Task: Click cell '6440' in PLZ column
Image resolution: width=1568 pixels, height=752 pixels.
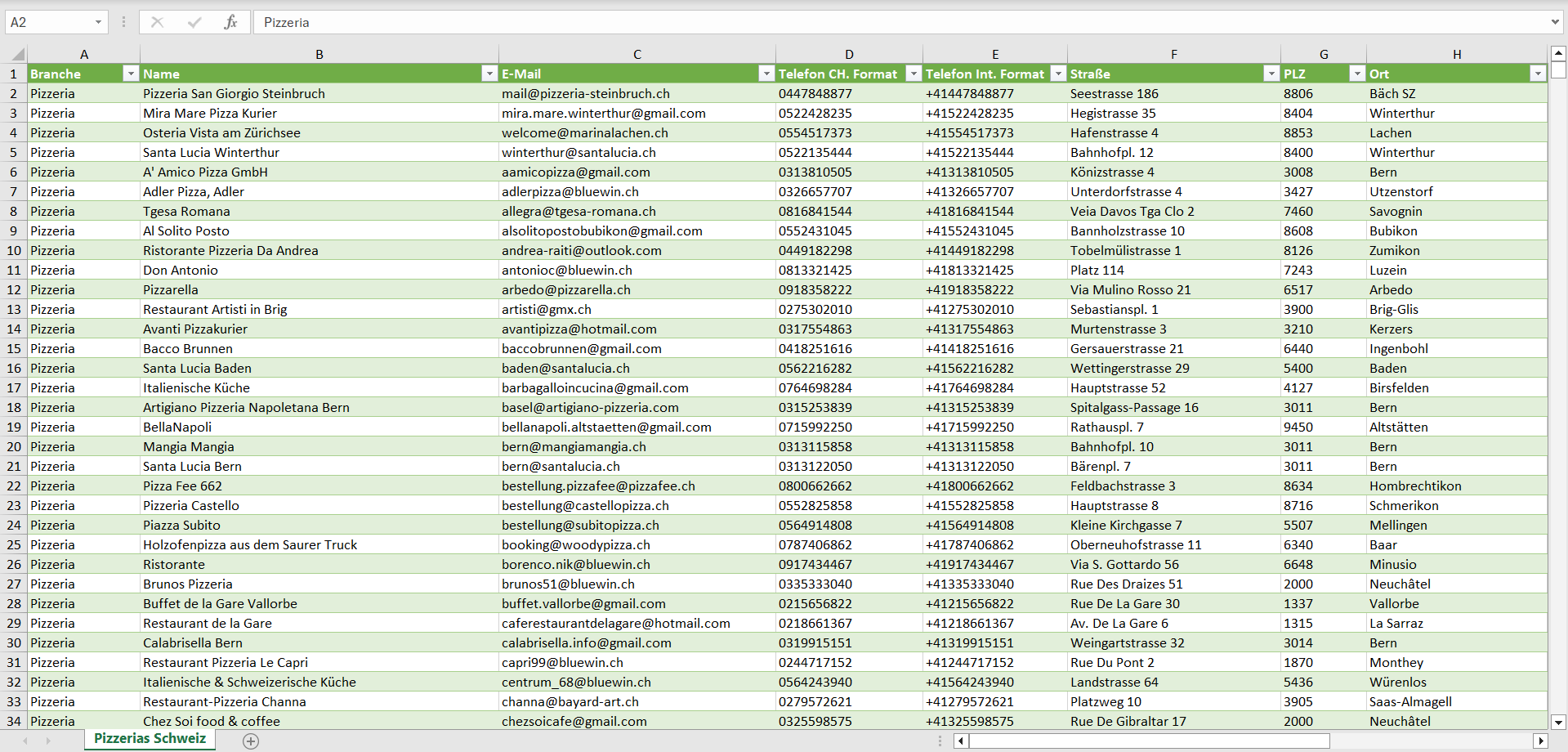Action: (x=1324, y=348)
